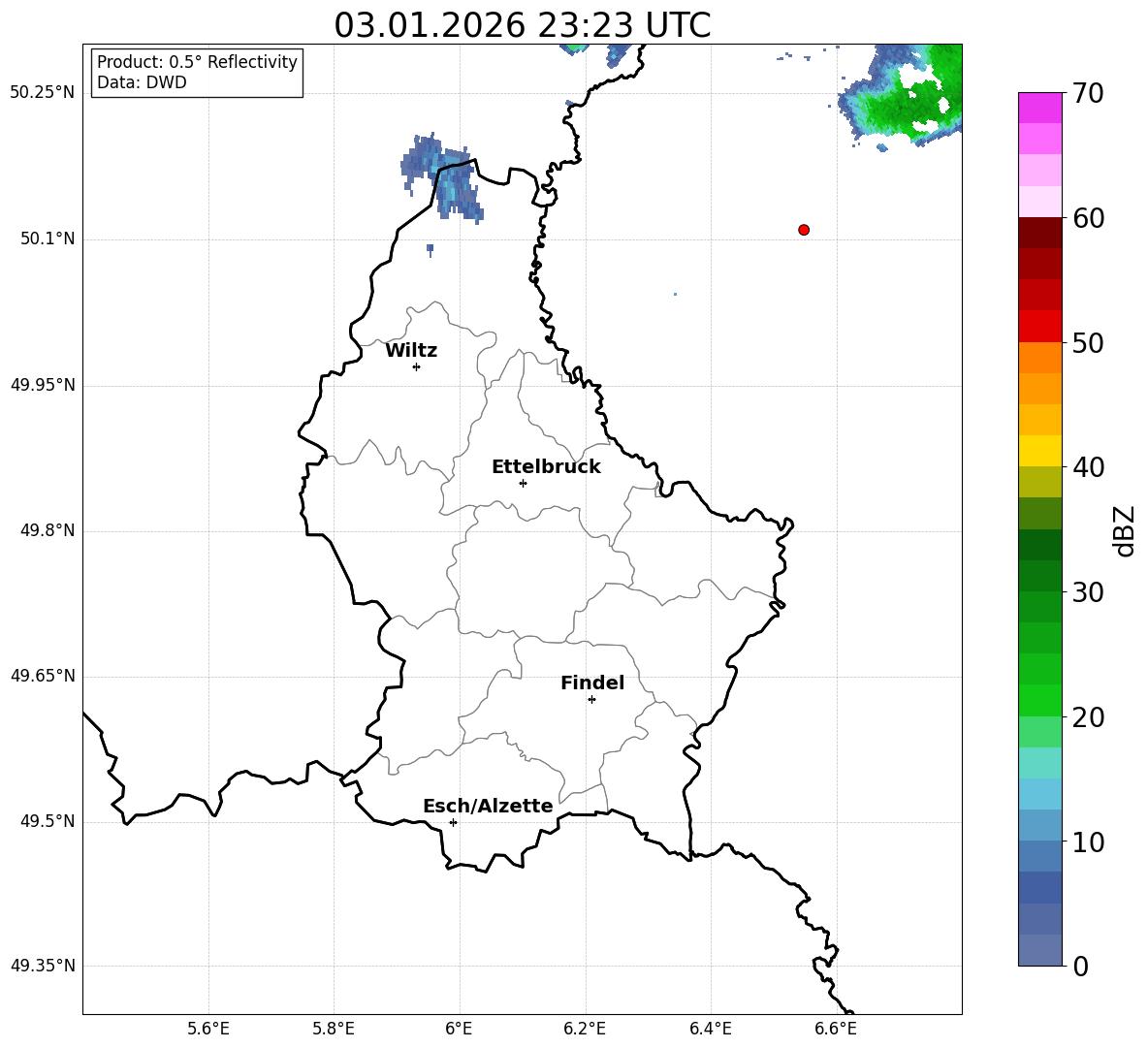Viewport: 1148px width, 1048px height.
Task: Click the bright green colorbar swatch at 20
Action: click(1039, 700)
